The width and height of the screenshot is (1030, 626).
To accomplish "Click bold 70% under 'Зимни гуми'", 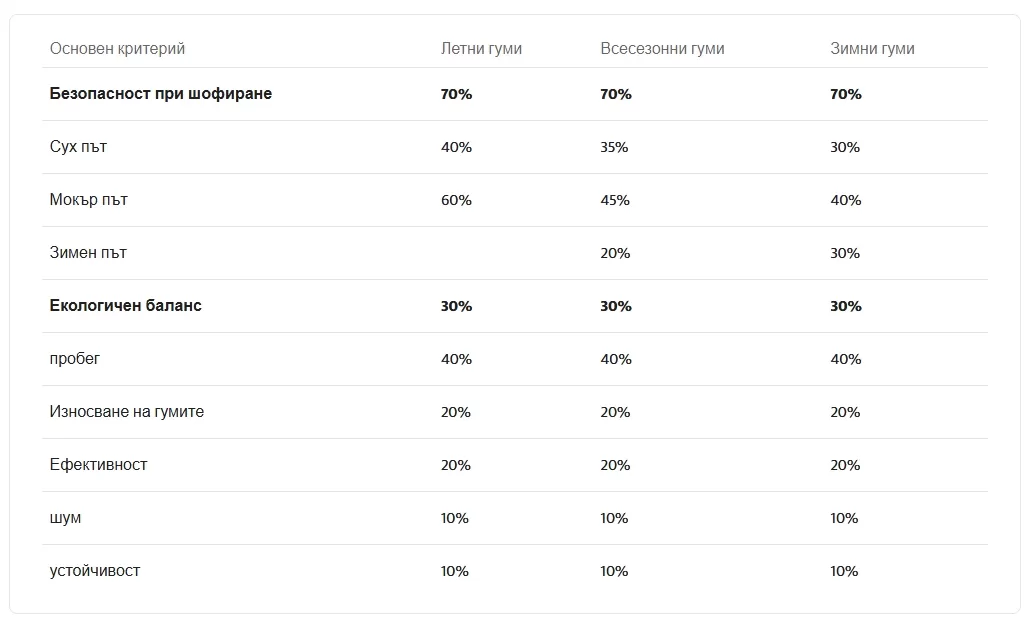I will tap(846, 94).
